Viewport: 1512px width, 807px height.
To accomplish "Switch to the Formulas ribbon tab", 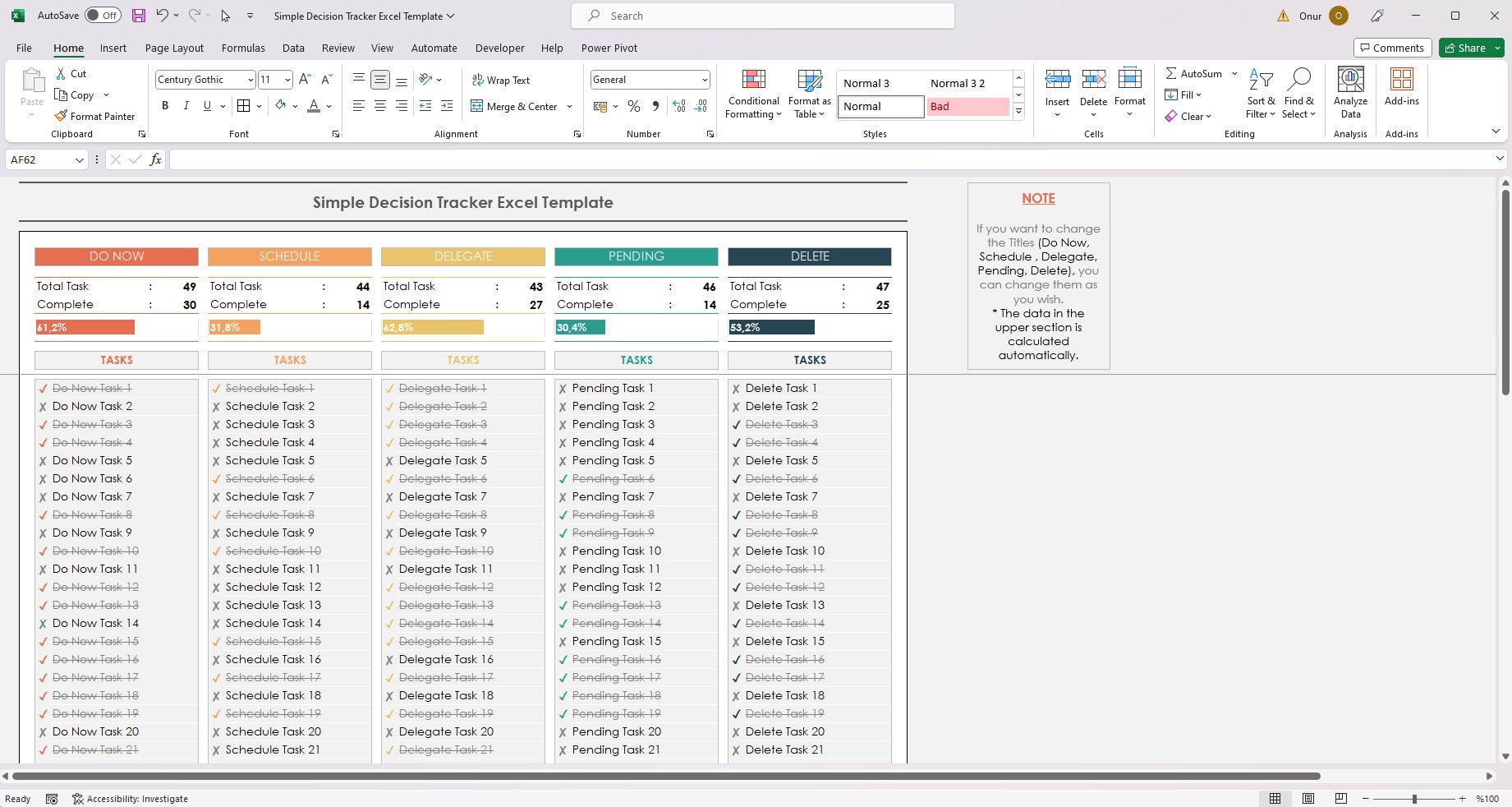I will click(242, 48).
